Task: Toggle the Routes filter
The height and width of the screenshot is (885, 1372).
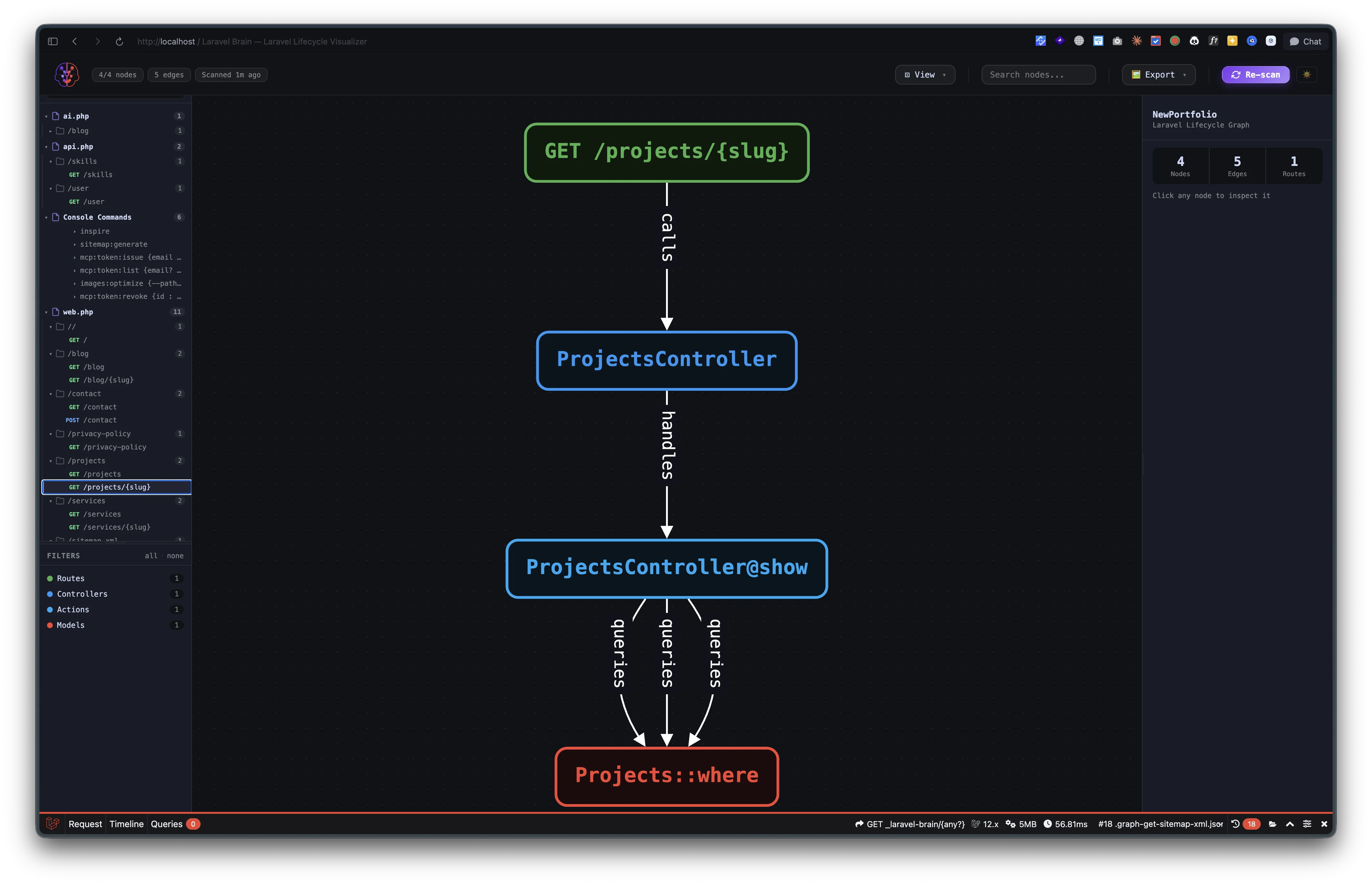Action: tap(115, 578)
